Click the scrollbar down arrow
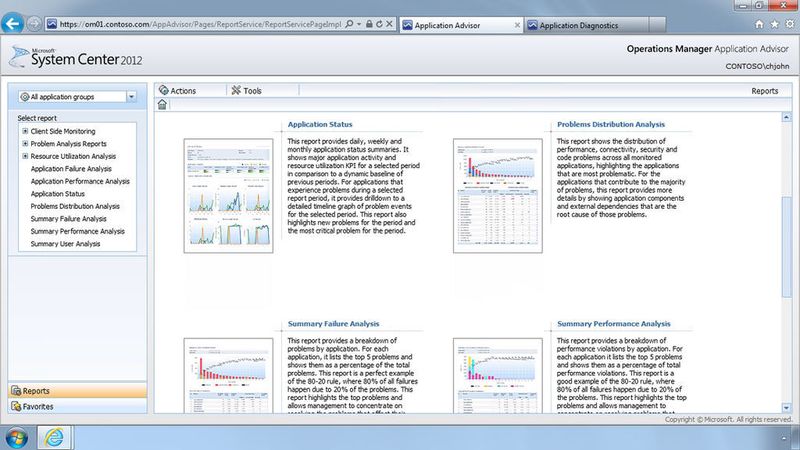Image resolution: width=800 pixels, height=450 pixels. (x=786, y=408)
